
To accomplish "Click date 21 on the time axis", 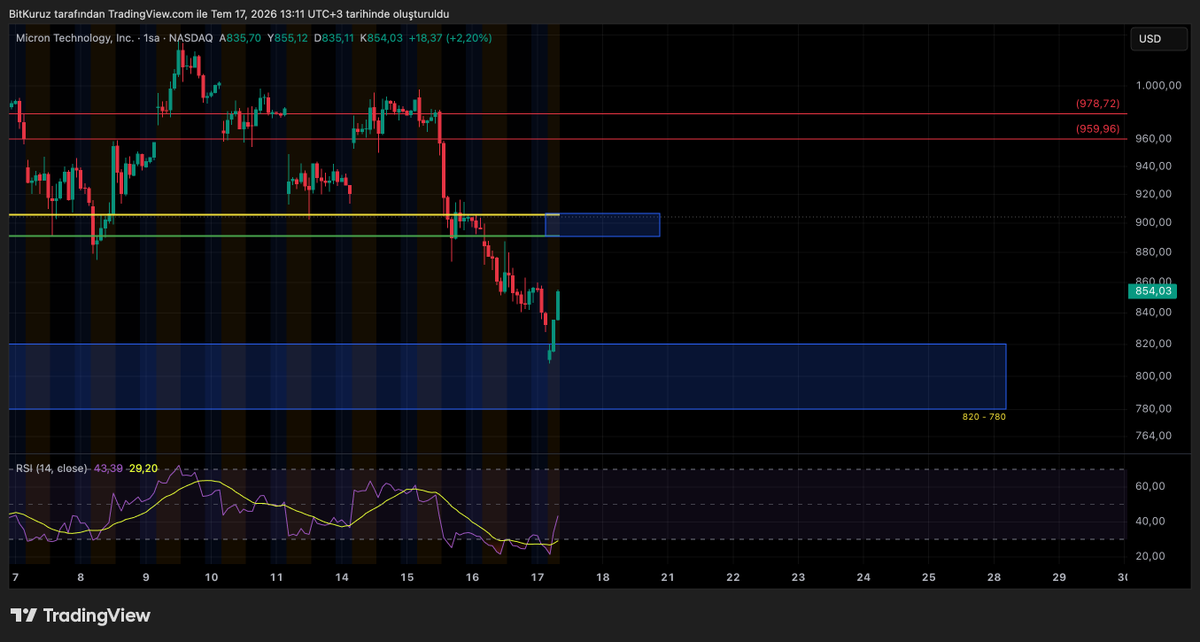I will (668, 578).
